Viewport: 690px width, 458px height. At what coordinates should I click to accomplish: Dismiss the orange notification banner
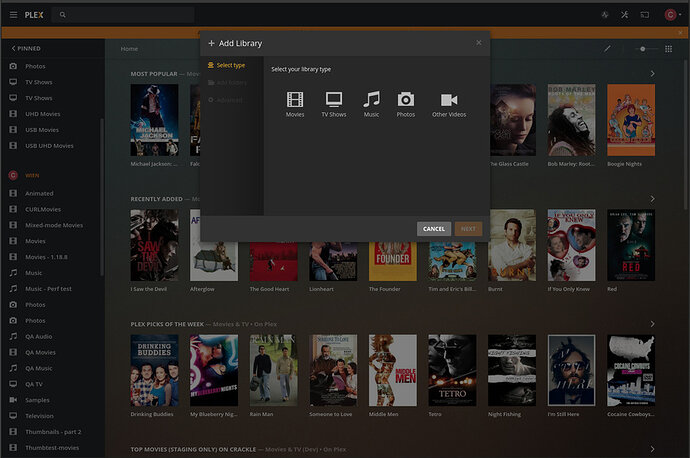click(x=680, y=33)
